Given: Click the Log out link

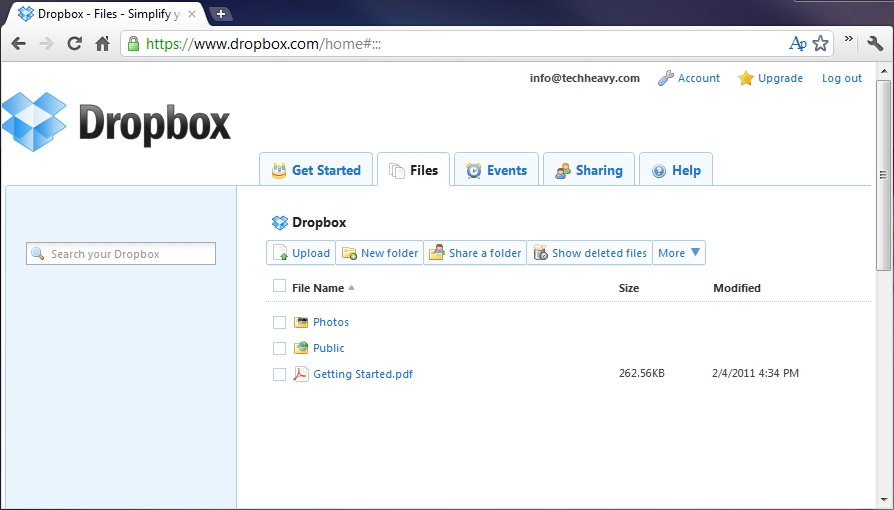Looking at the screenshot, I should click(842, 78).
